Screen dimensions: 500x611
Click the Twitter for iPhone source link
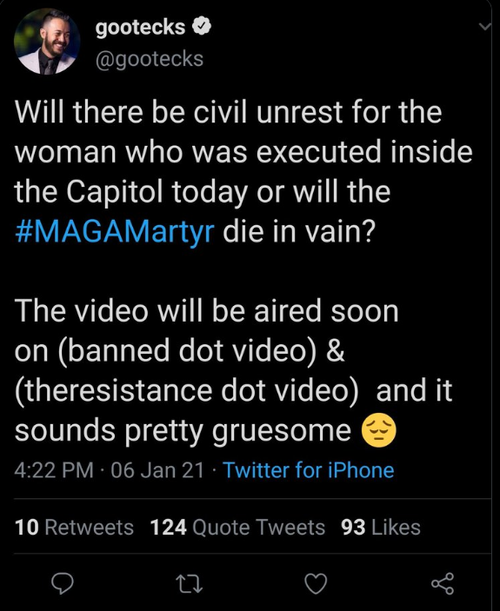pos(308,470)
